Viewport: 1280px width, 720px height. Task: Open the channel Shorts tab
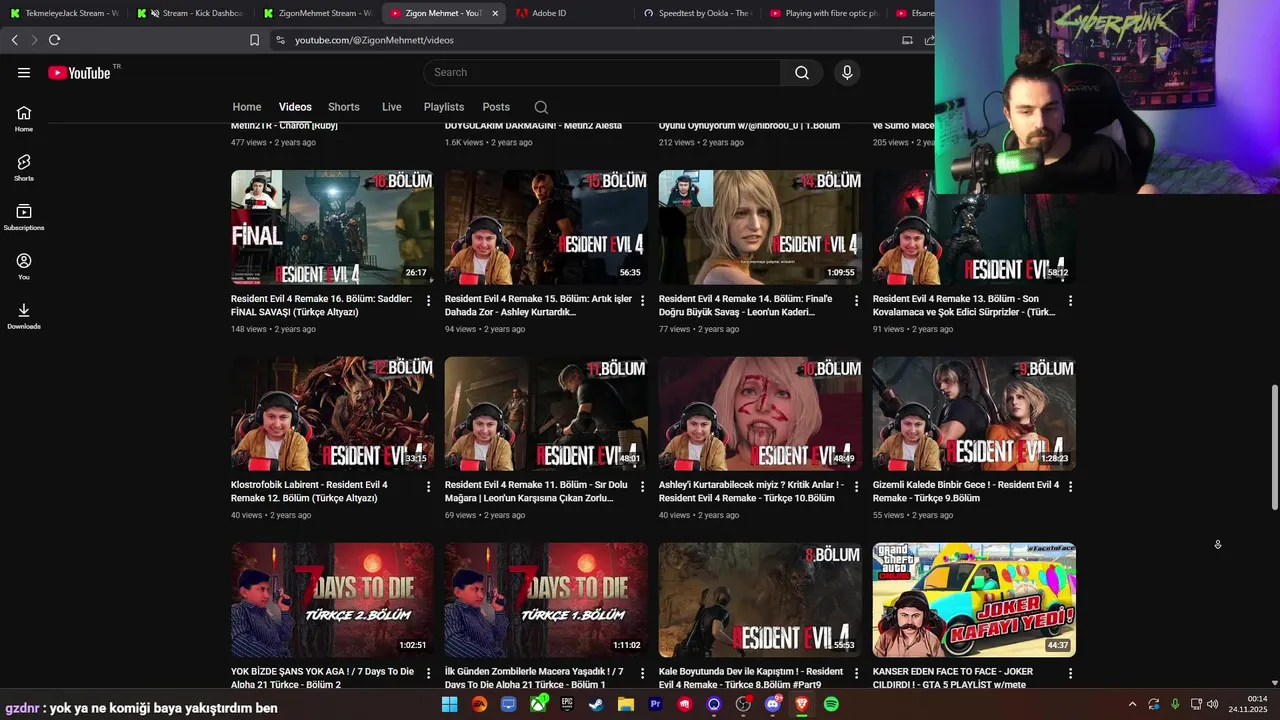[x=343, y=107]
